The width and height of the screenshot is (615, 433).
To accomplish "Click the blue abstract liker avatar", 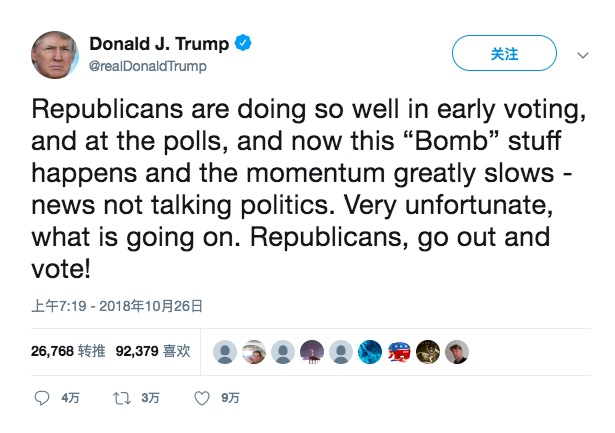I will (370, 351).
